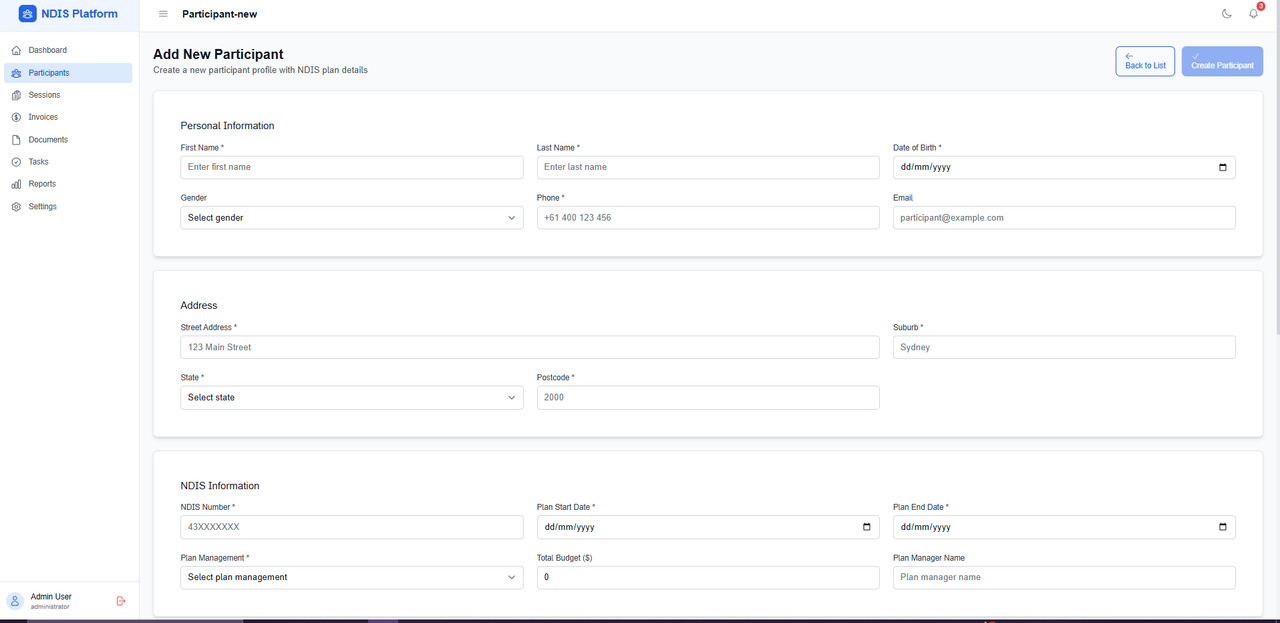Open the Tasks sidebar item
Viewport: 1280px width, 623px height.
point(68,162)
